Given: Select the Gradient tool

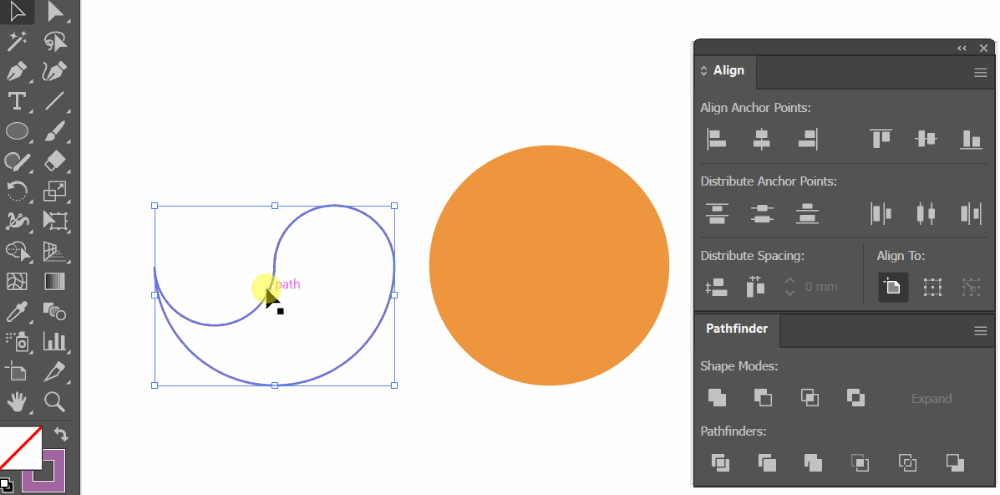Looking at the screenshot, I should point(55,281).
